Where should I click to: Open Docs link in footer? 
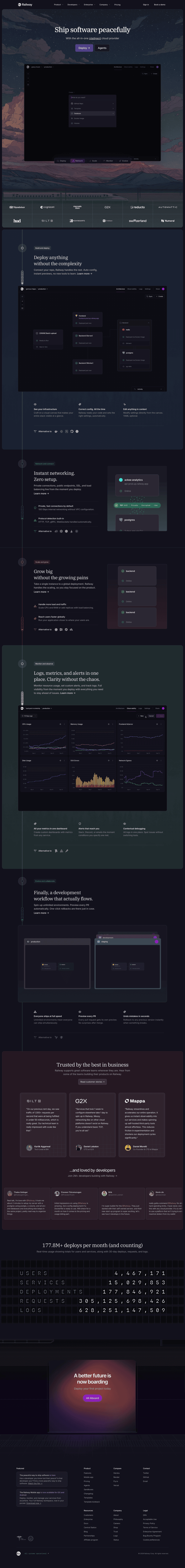(86, 1524)
